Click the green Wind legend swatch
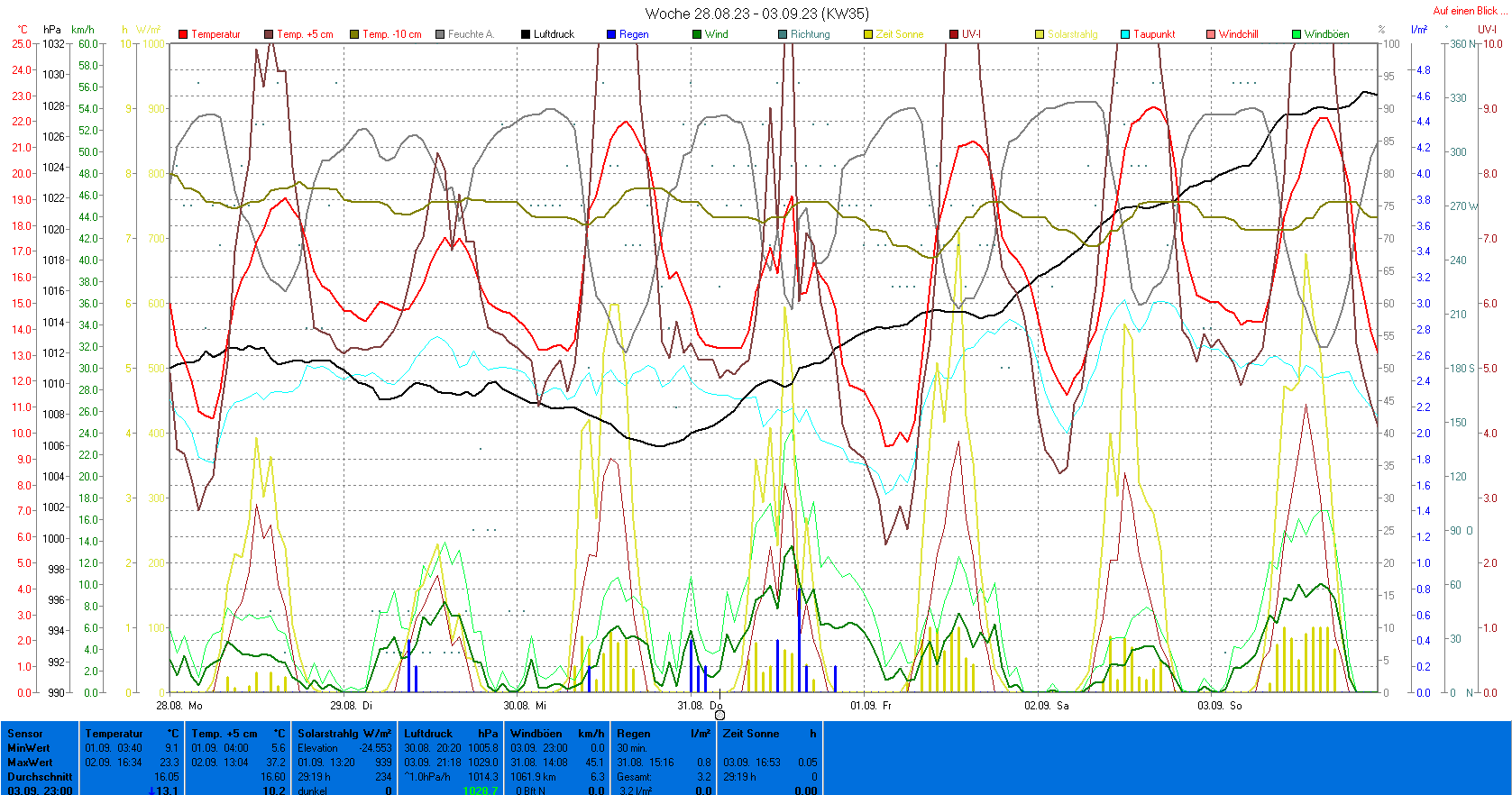This screenshot has width=1512, height=795. click(x=697, y=34)
